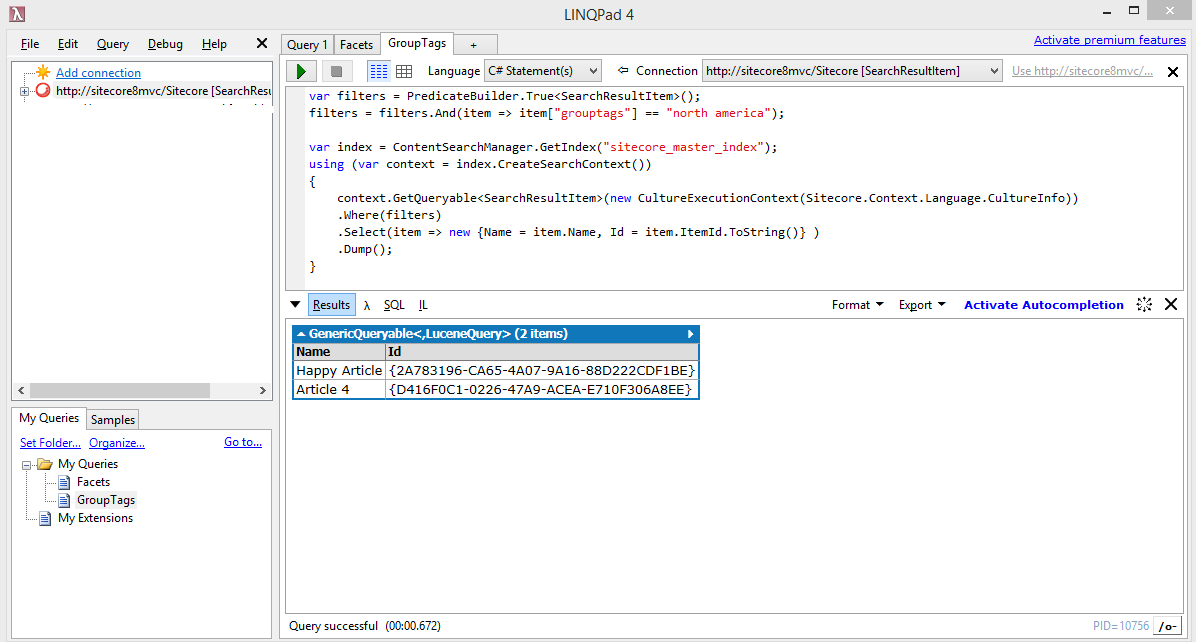The height and width of the screenshot is (642, 1196).
Task: Run the query with the green Execute button
Action: [301, 71]
